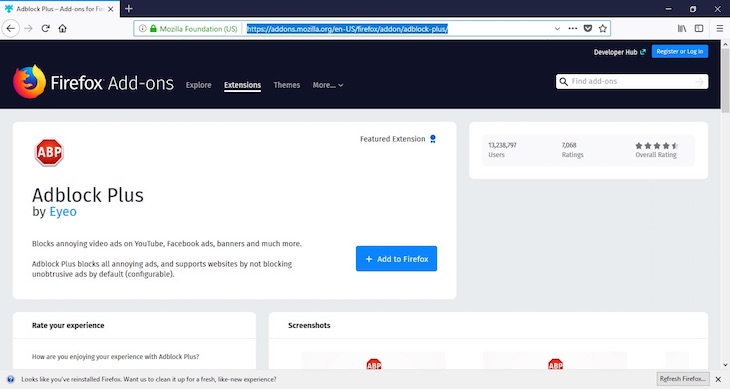730x389 pixels.
Task: Save page to Pocket icon
Action: (588, 28)
